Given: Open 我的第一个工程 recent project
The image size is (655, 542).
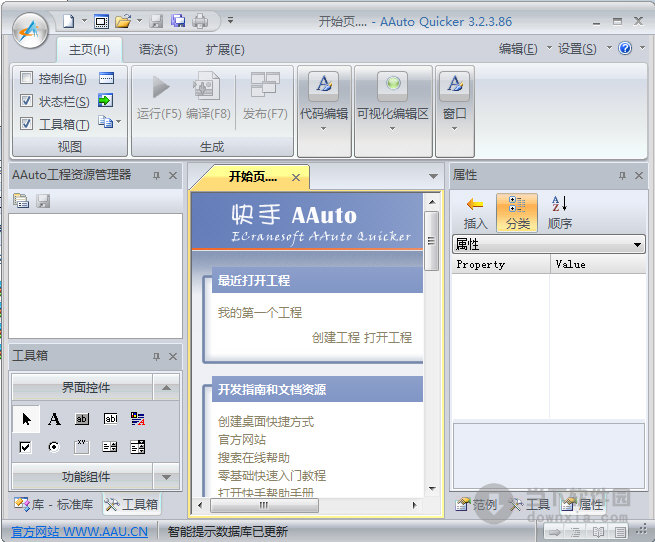Looking at the screenshot, I should (259, 312).
